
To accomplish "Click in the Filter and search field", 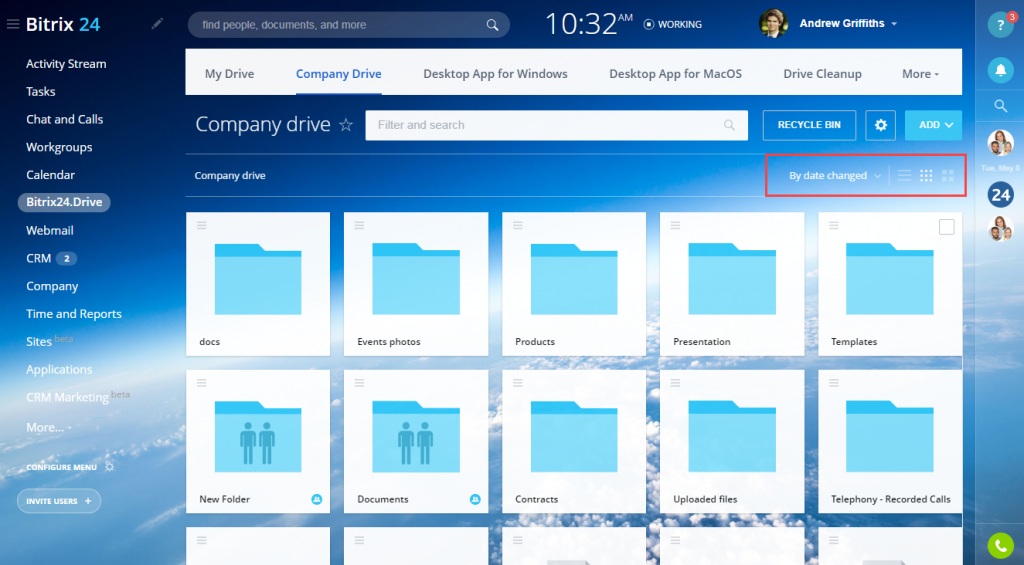I will coord(556,125).
